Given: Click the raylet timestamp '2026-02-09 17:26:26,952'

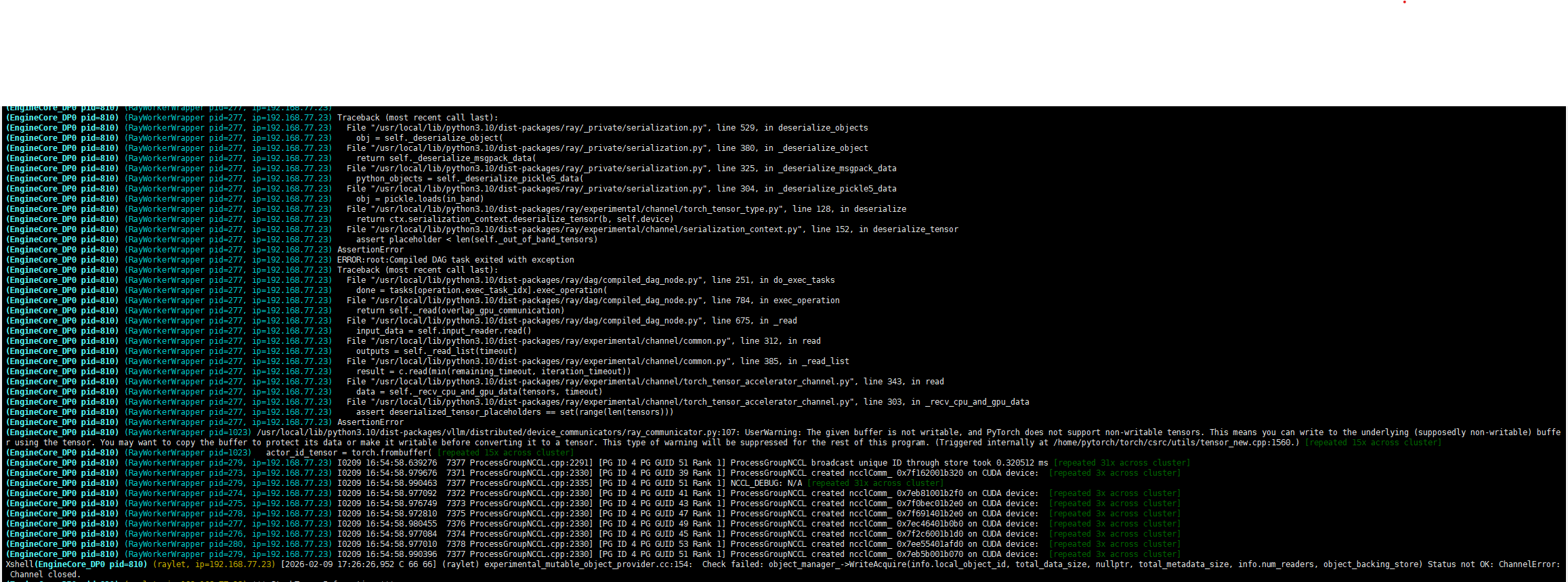Looking at the screenshot, I should click(x=340, y=564).
